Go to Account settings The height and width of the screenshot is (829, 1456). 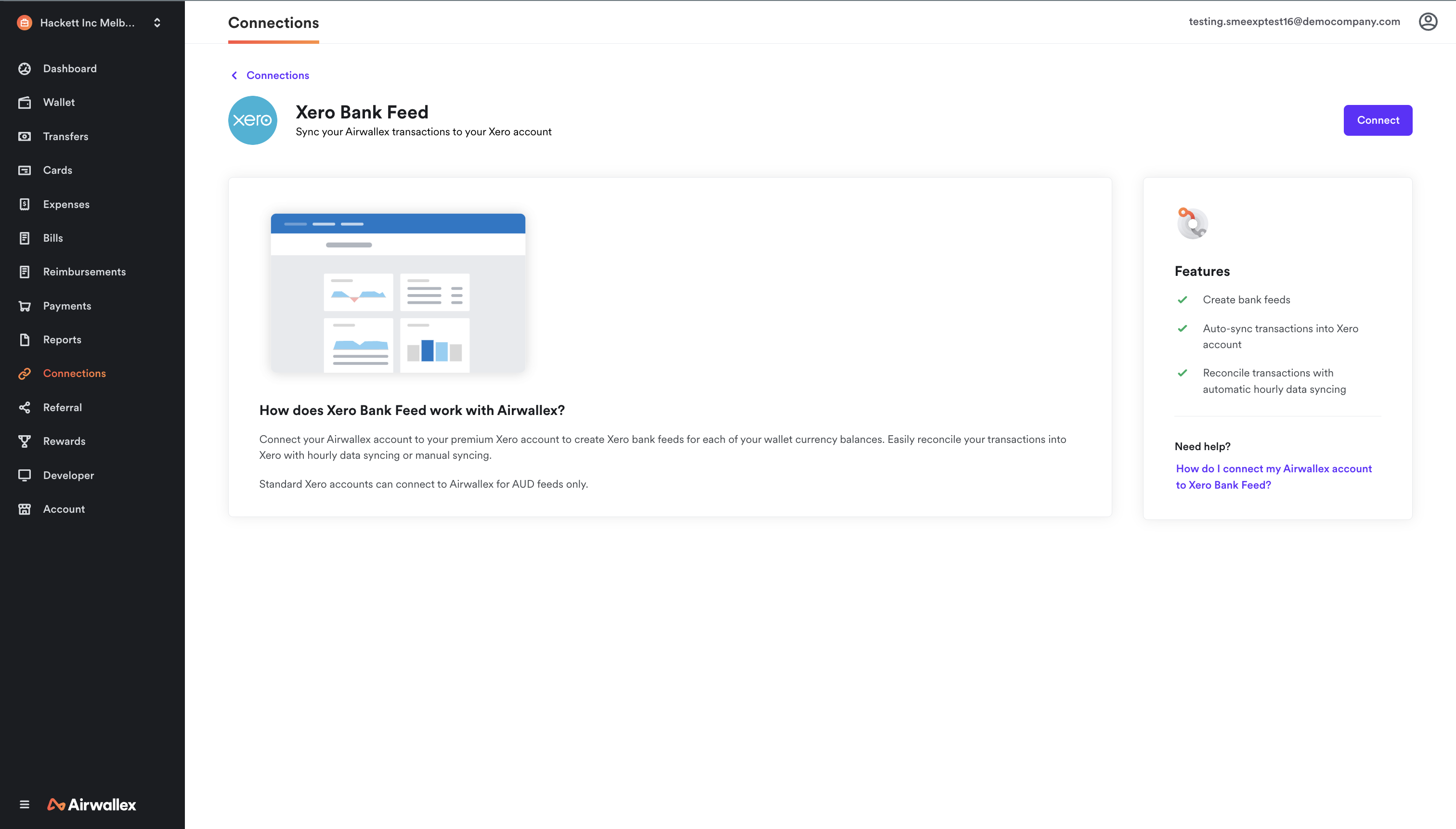(x=64, y=509)
